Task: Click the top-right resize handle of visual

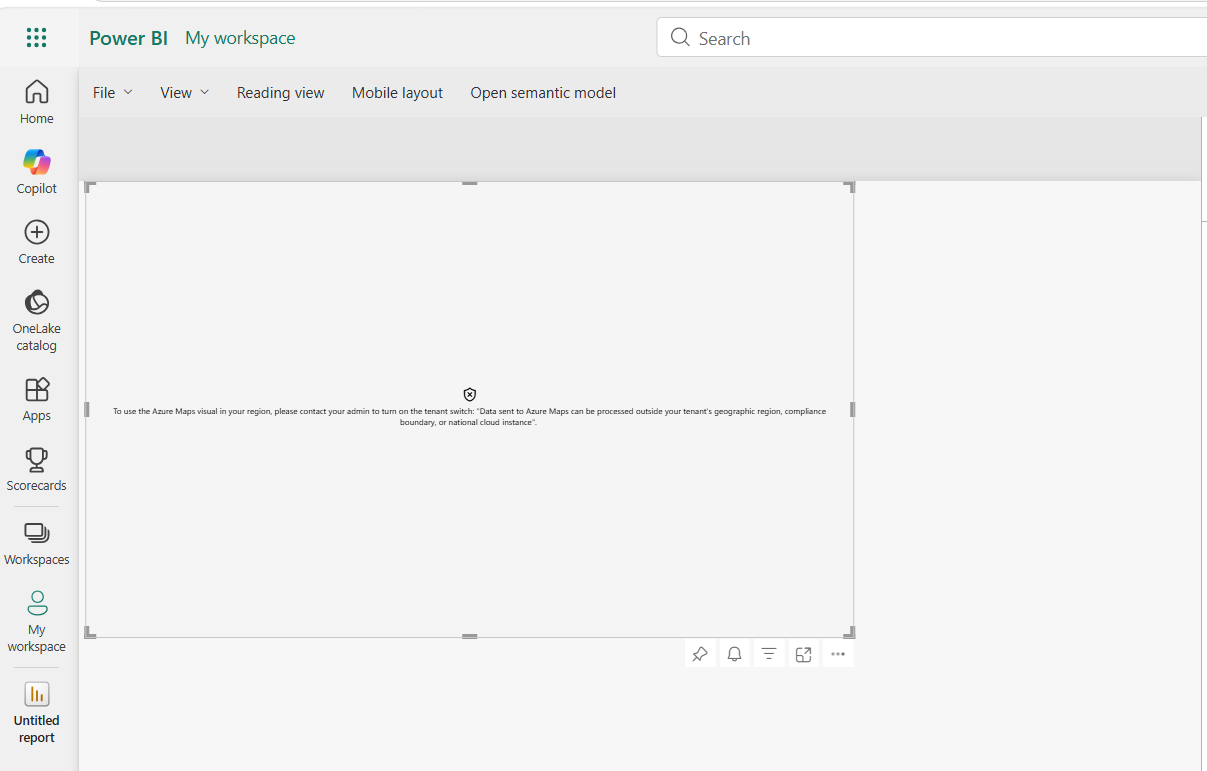Action: click(x=850, y=186)
